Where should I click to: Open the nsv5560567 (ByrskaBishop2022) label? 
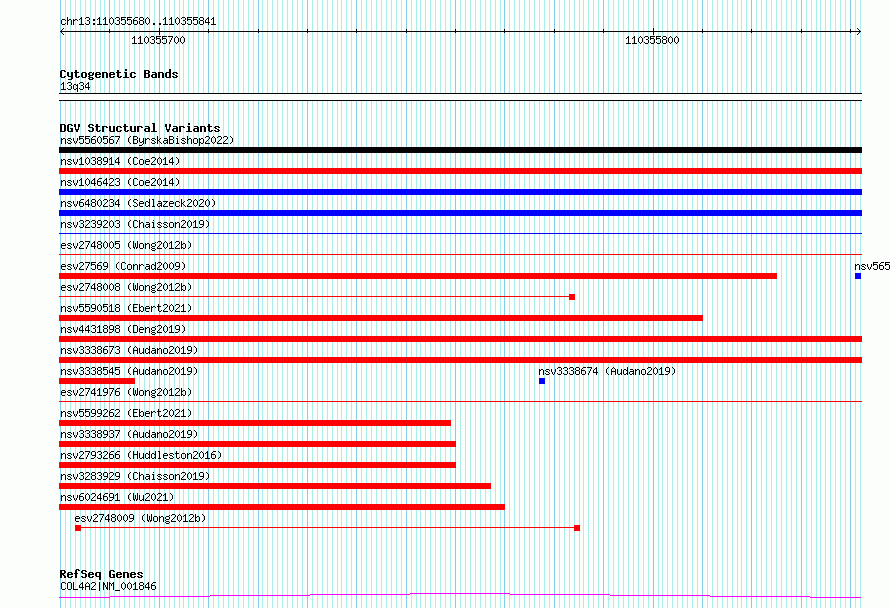click(147, 140)
